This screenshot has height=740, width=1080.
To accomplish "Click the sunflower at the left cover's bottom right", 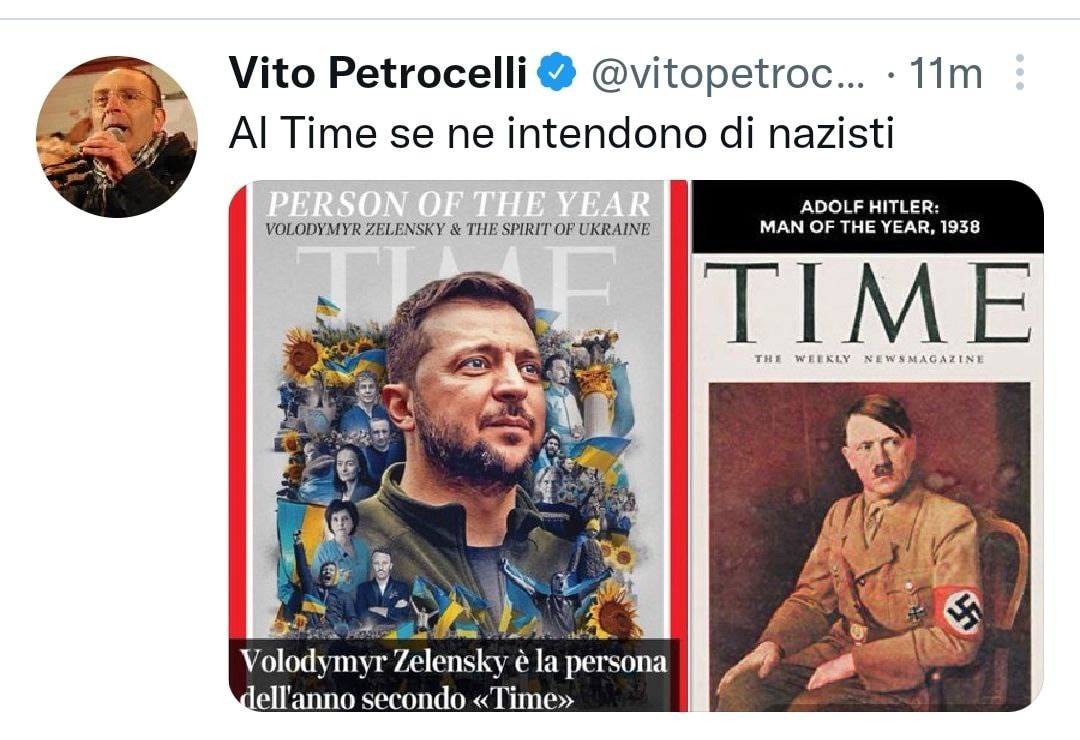I will click(x=615, y=611).
